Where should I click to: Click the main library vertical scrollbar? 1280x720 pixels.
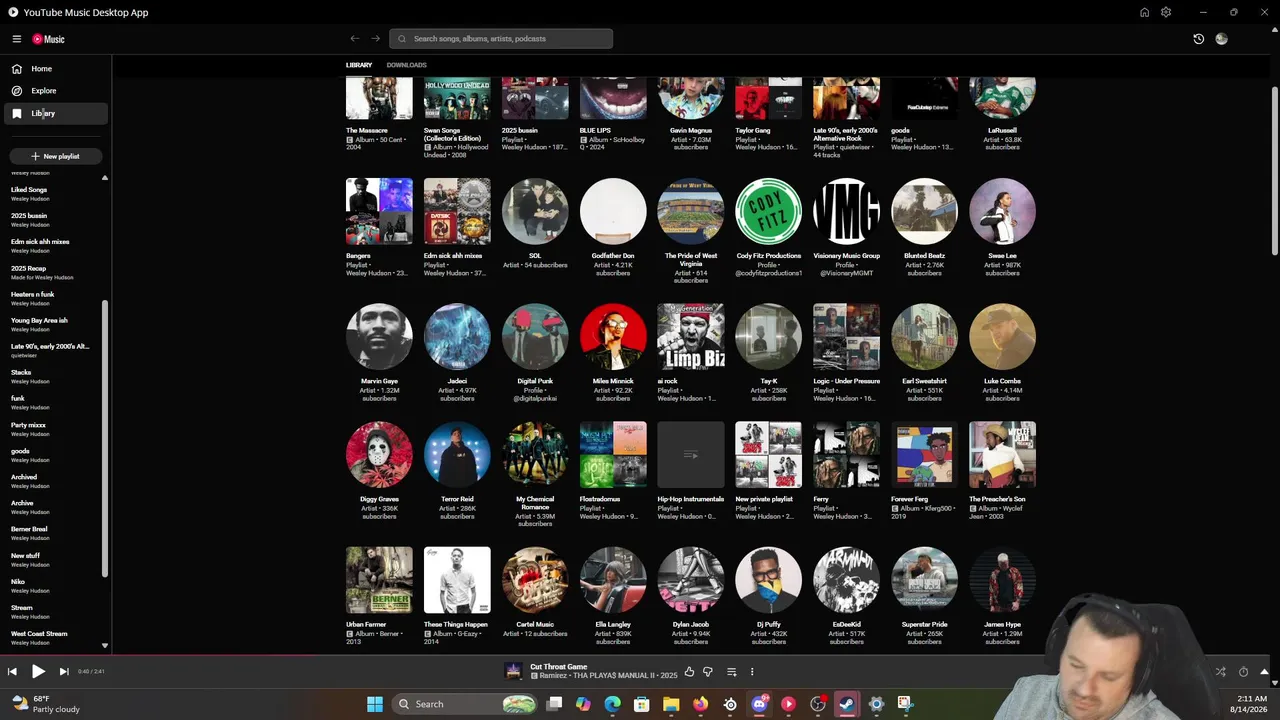1274,170
